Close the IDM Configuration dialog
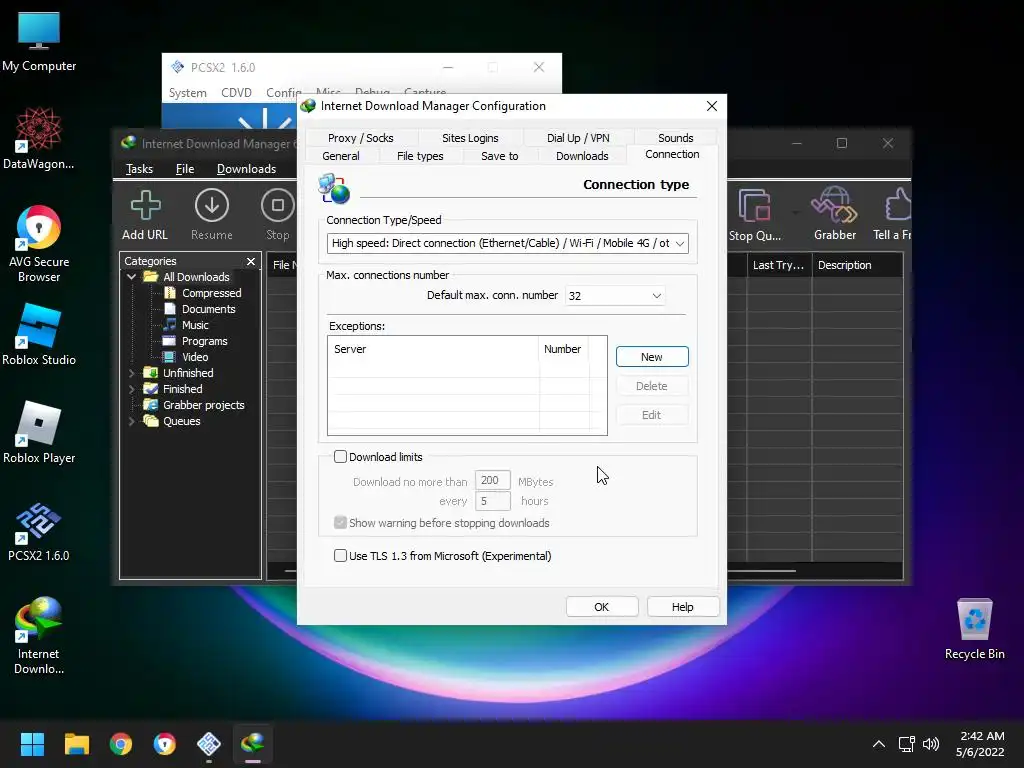1024x768 pixels. (x=712, y=106)
